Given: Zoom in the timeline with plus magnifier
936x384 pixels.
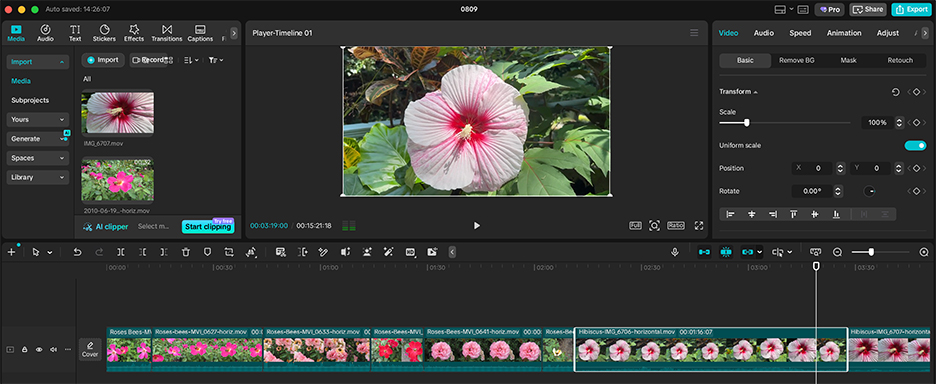Looking at the screenshot, I should point(924,252).
